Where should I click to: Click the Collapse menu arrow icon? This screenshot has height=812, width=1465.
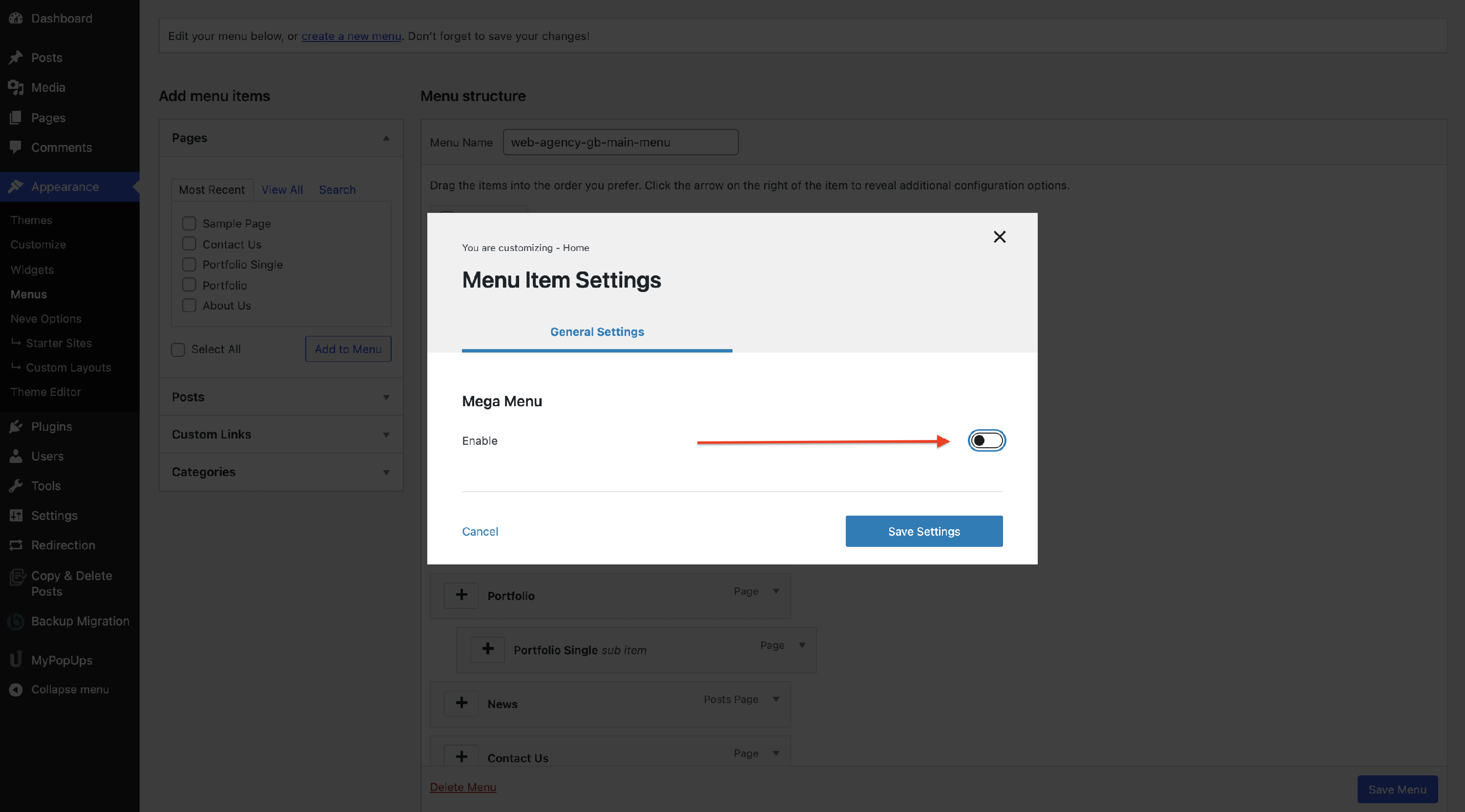pos(16,689)
